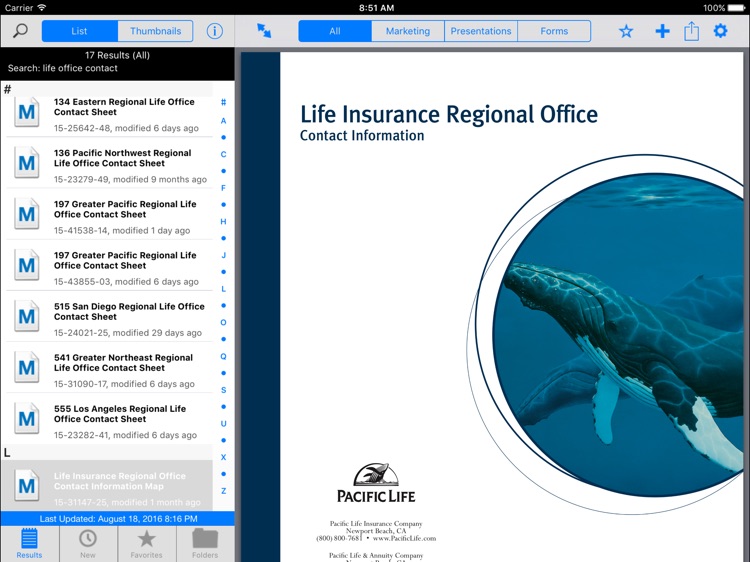The image size is (750, 562).
Task: Jump to letter Z in the index
Action: pyautogui.click(x=223, y=491)
